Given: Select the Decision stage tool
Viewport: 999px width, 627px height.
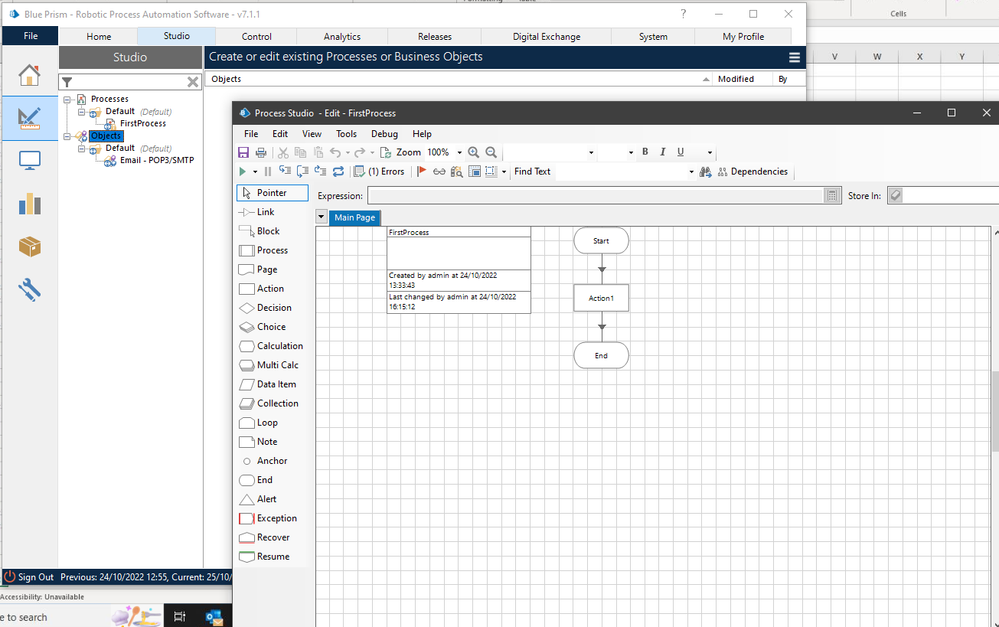Looking at the screenshot, I should click(273, 308).
